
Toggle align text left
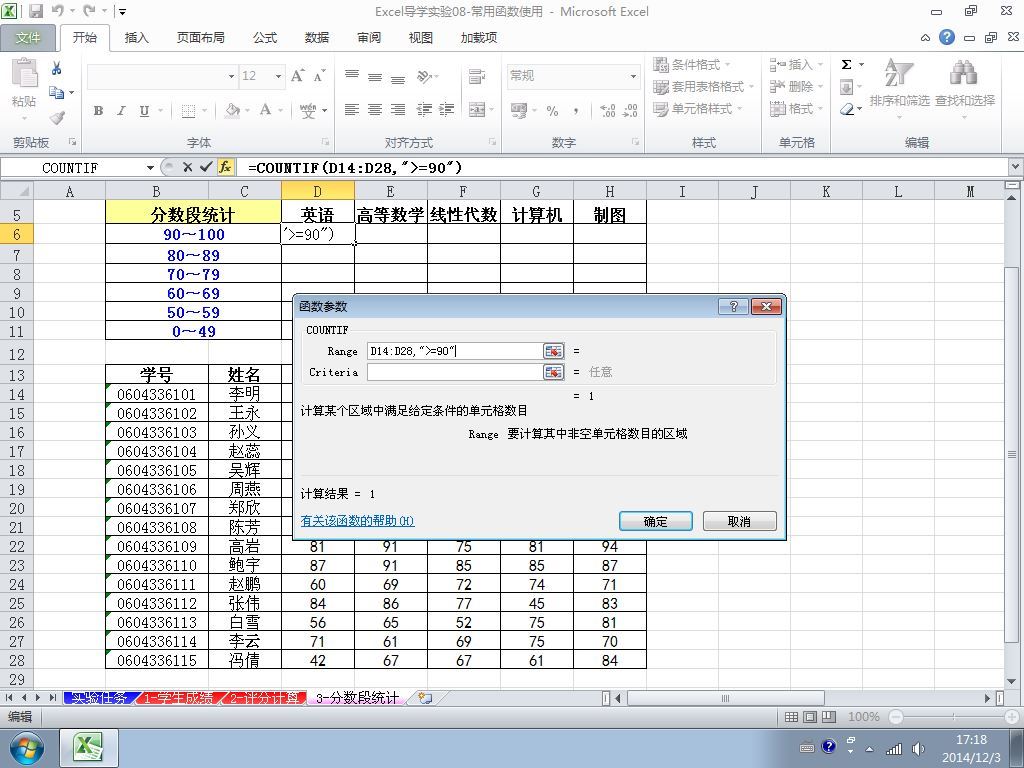(x=352, y=110)
